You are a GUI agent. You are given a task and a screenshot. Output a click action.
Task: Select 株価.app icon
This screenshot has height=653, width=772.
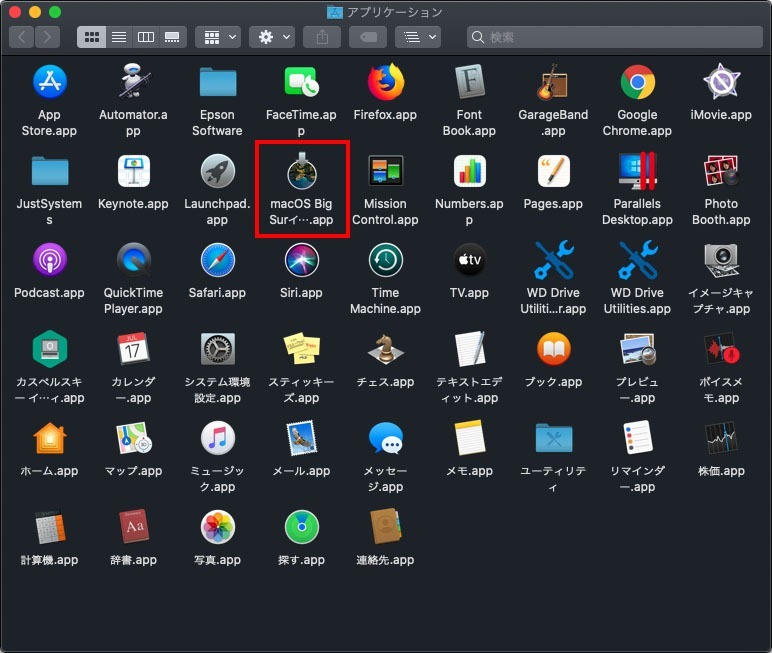[721, 438]
